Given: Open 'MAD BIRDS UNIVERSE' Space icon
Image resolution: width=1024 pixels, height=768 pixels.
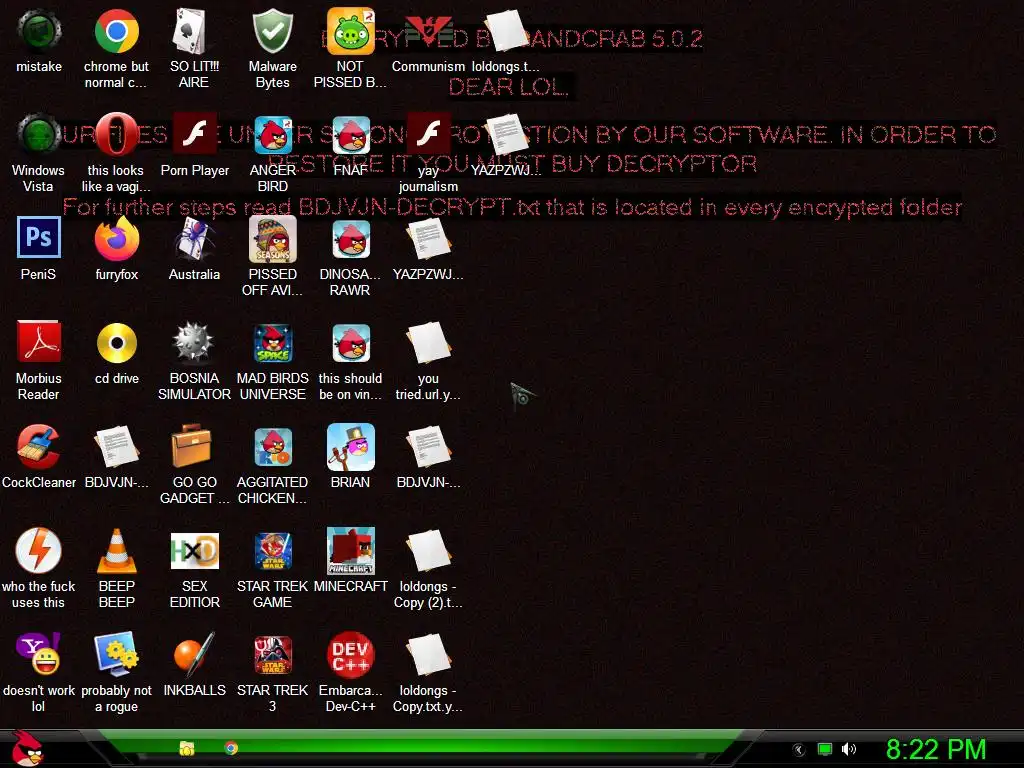Looking at the screenshot, I should pos(272,343).
